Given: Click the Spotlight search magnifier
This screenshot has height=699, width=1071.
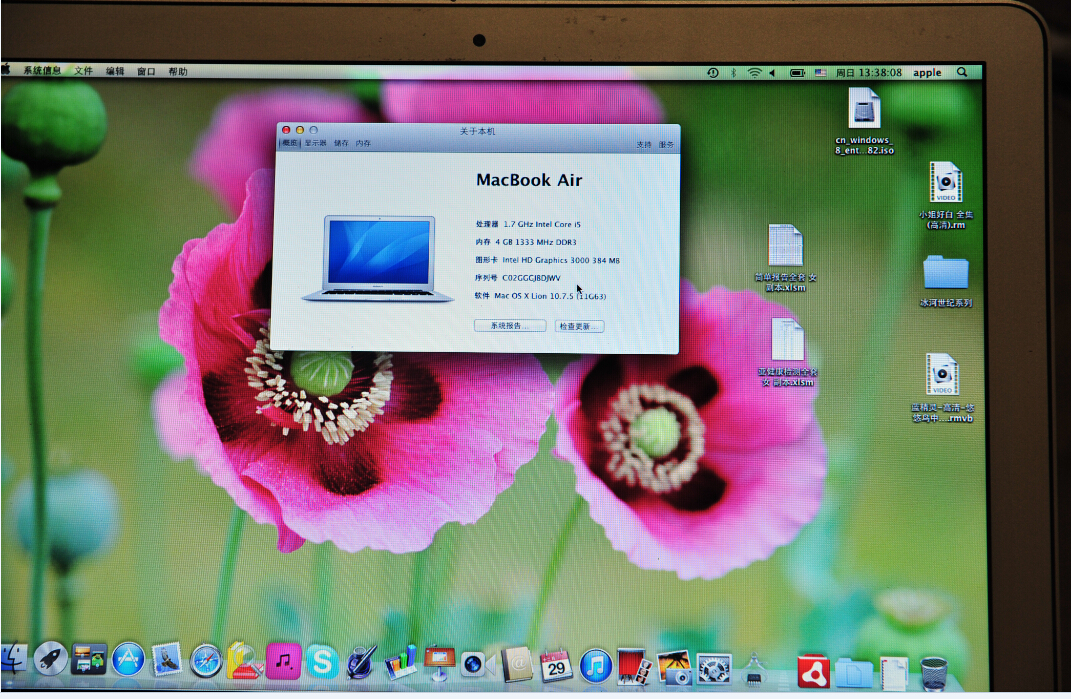Looking at the screenshot, I should [x=962, y=72].
